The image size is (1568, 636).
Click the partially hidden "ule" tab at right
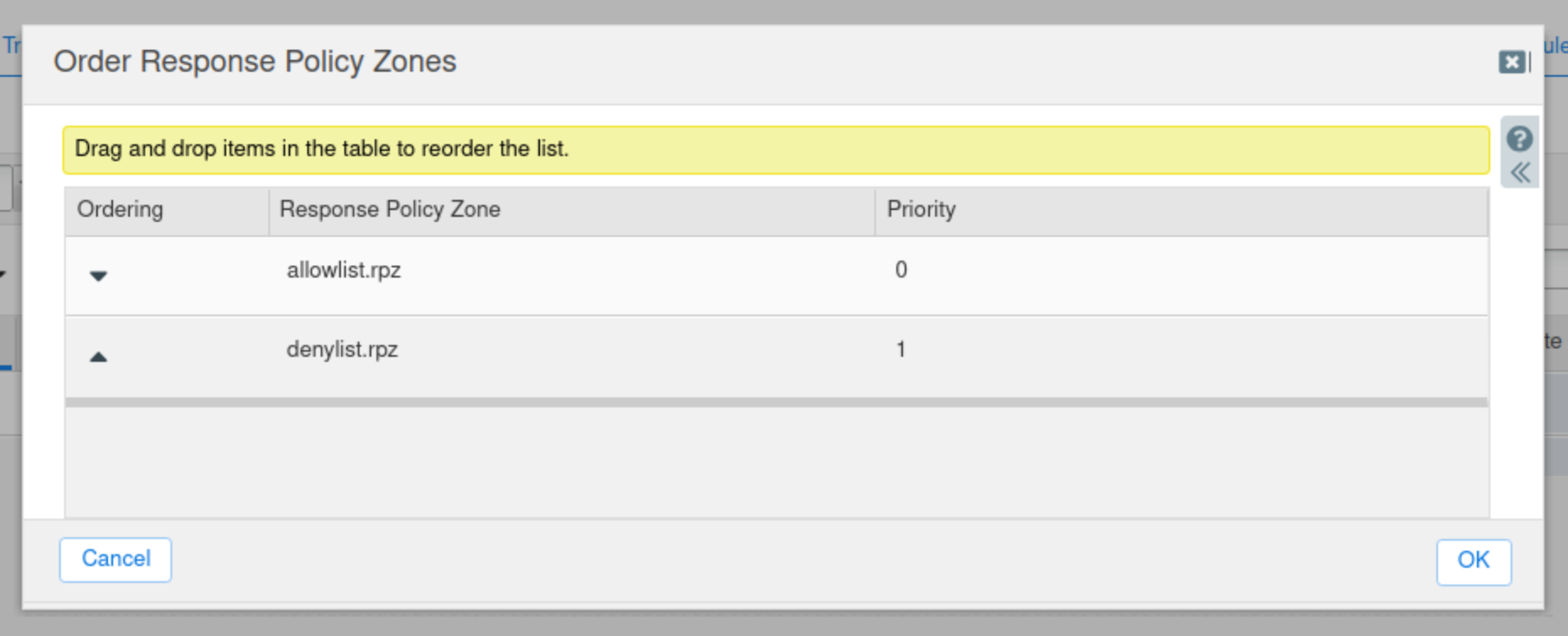(1555, 46)
